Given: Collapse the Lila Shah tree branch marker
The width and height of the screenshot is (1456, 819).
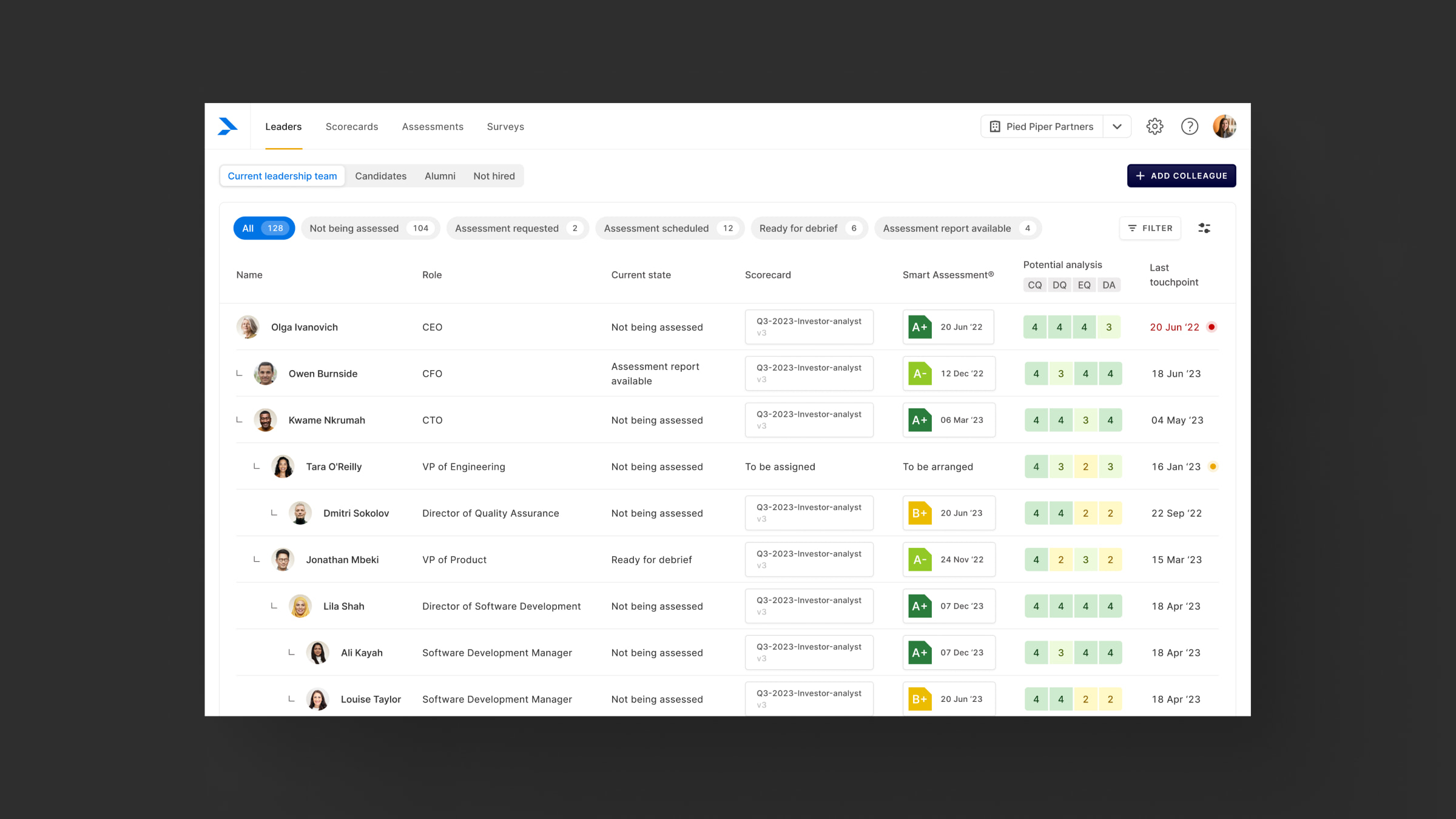Looking at the screenshot, I should tap(274, 606).
